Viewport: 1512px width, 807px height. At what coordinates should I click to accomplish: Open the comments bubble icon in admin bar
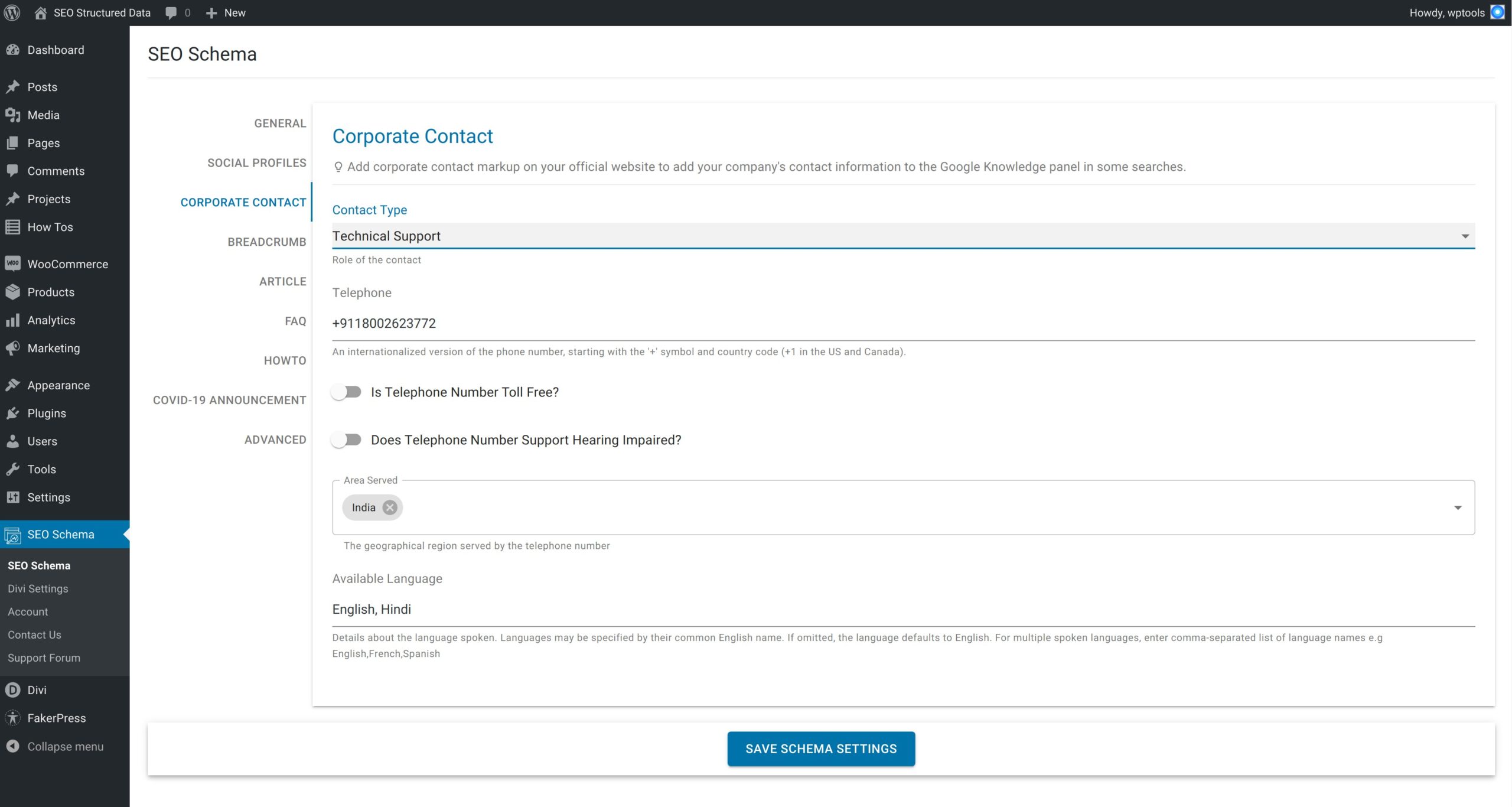click(x=171, y=12)
